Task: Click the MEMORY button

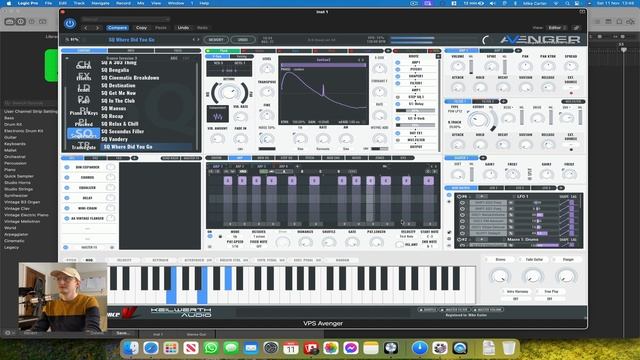Action: click(x=216, y=40)
